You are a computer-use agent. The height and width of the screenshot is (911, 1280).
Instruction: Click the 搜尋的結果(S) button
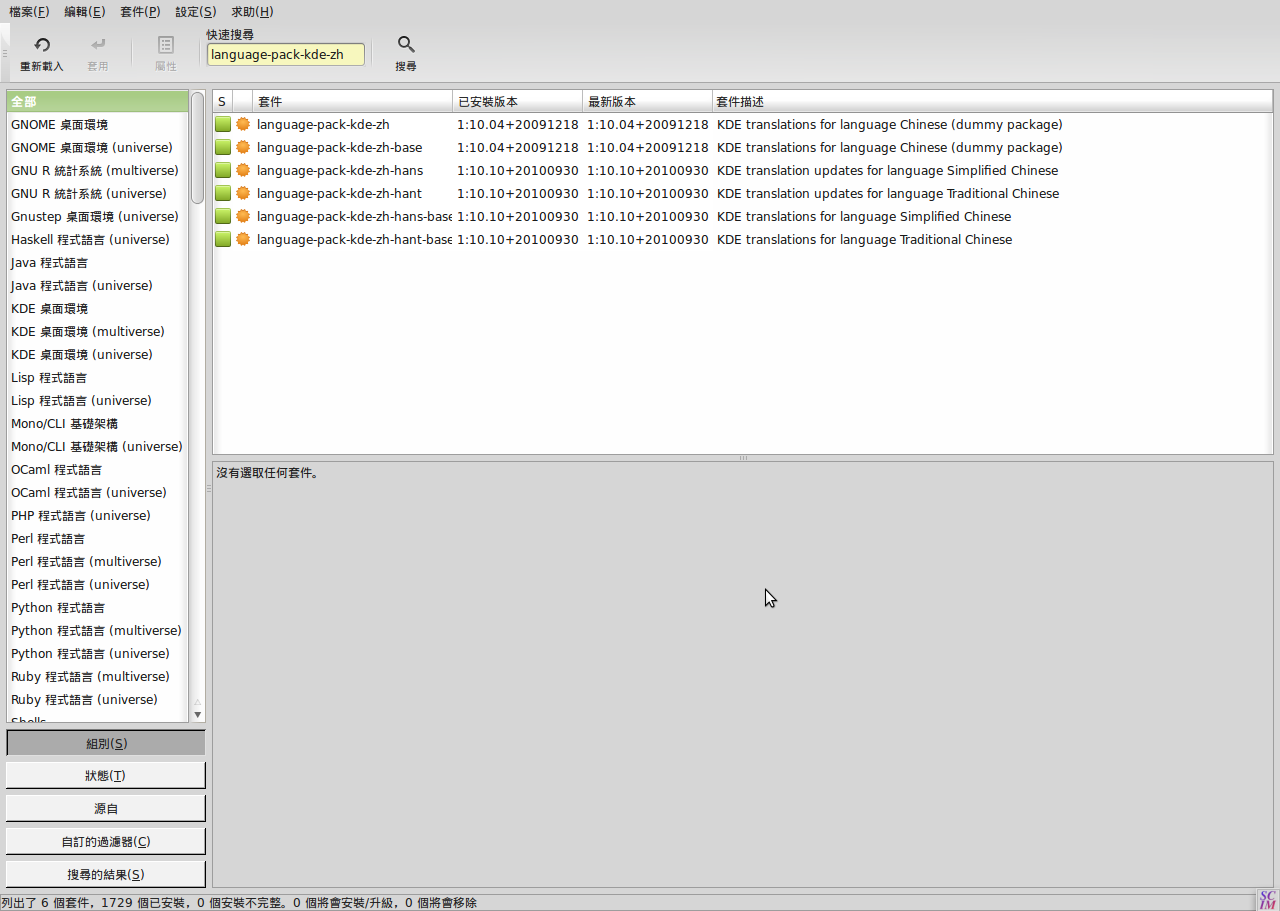click(x=106, y=874)
